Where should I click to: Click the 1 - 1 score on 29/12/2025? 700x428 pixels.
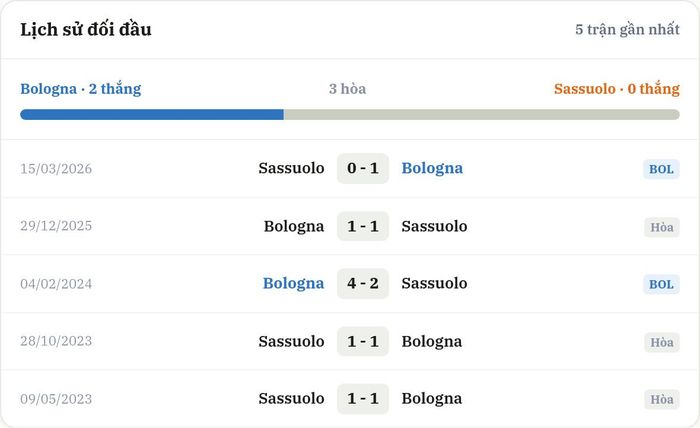[x=363, y=226]
